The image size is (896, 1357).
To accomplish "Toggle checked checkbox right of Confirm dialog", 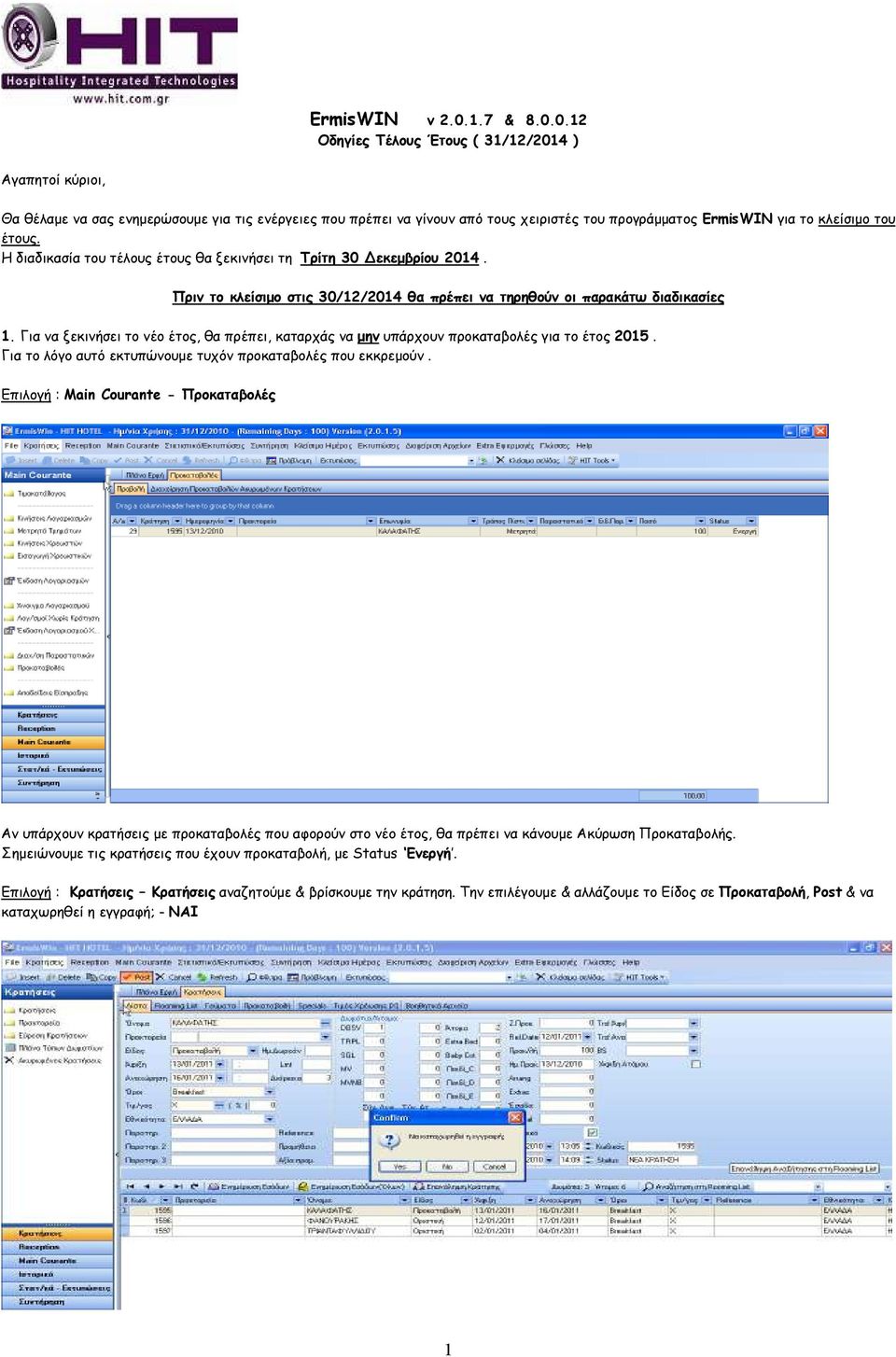I will tap(593, 1131).
